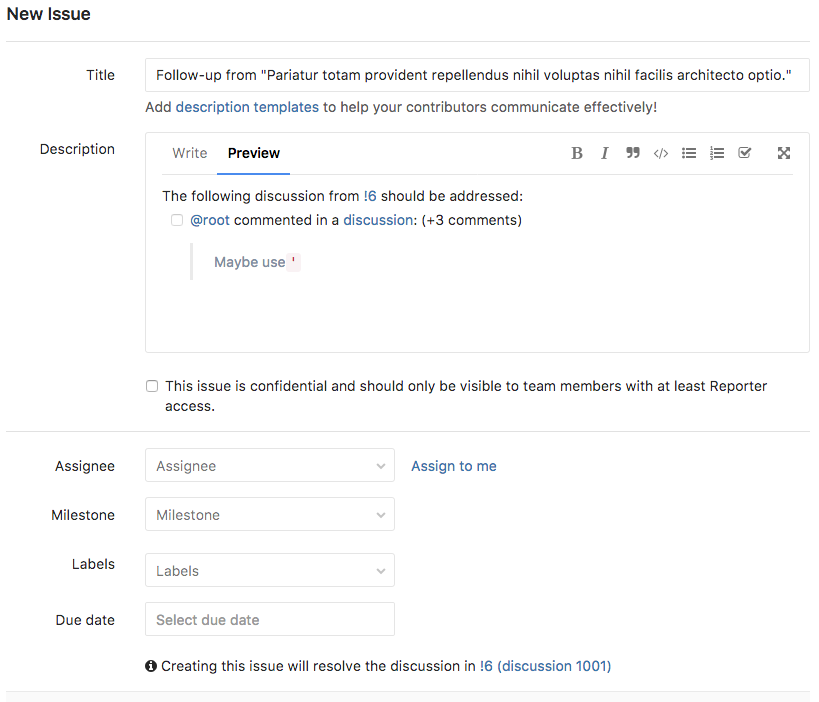Image resolution: width=819 pixels, height=702 pixels.
Task: Click the Select due date field
Action: pyautogui.click(x=270, y=620)
